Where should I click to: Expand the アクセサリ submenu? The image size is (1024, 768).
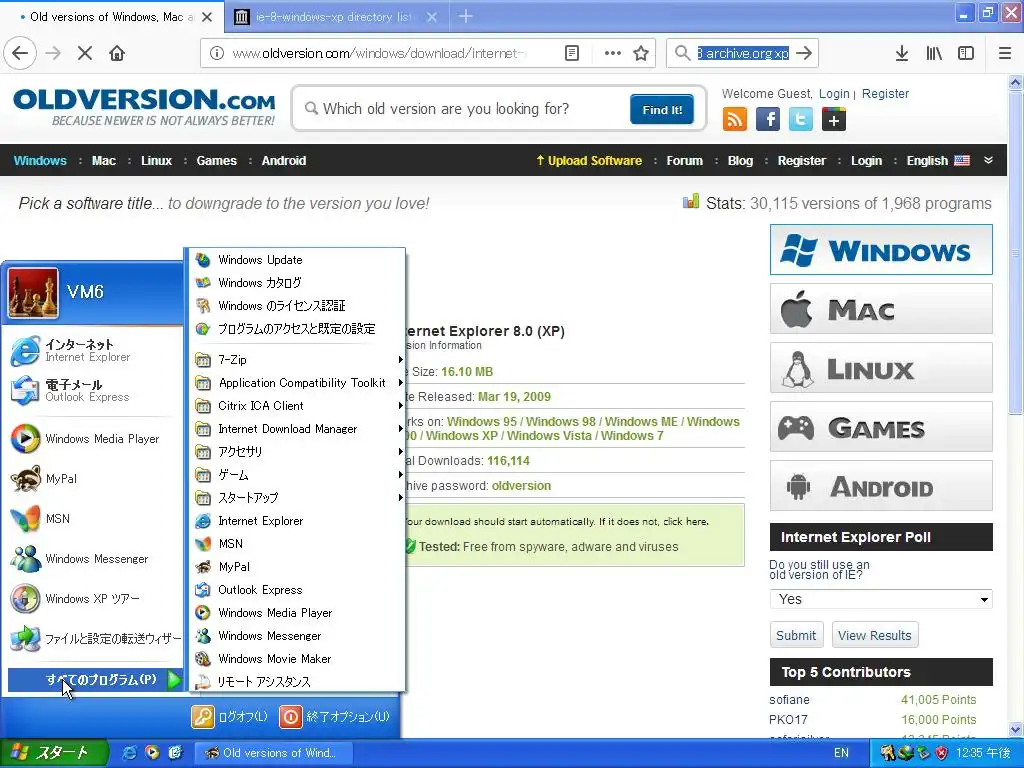coord(297,452)
